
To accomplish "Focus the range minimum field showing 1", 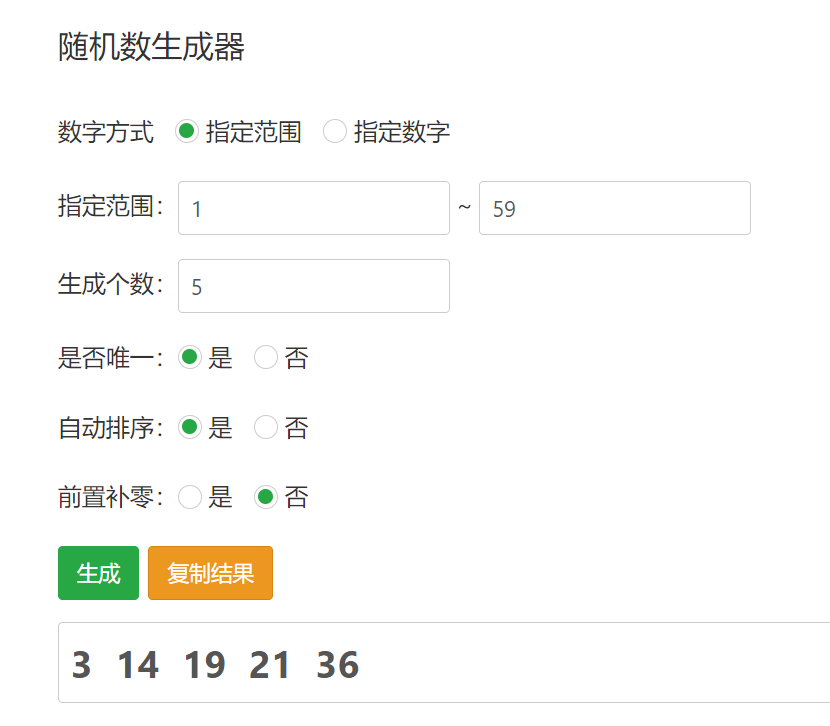I will [314, 208].
